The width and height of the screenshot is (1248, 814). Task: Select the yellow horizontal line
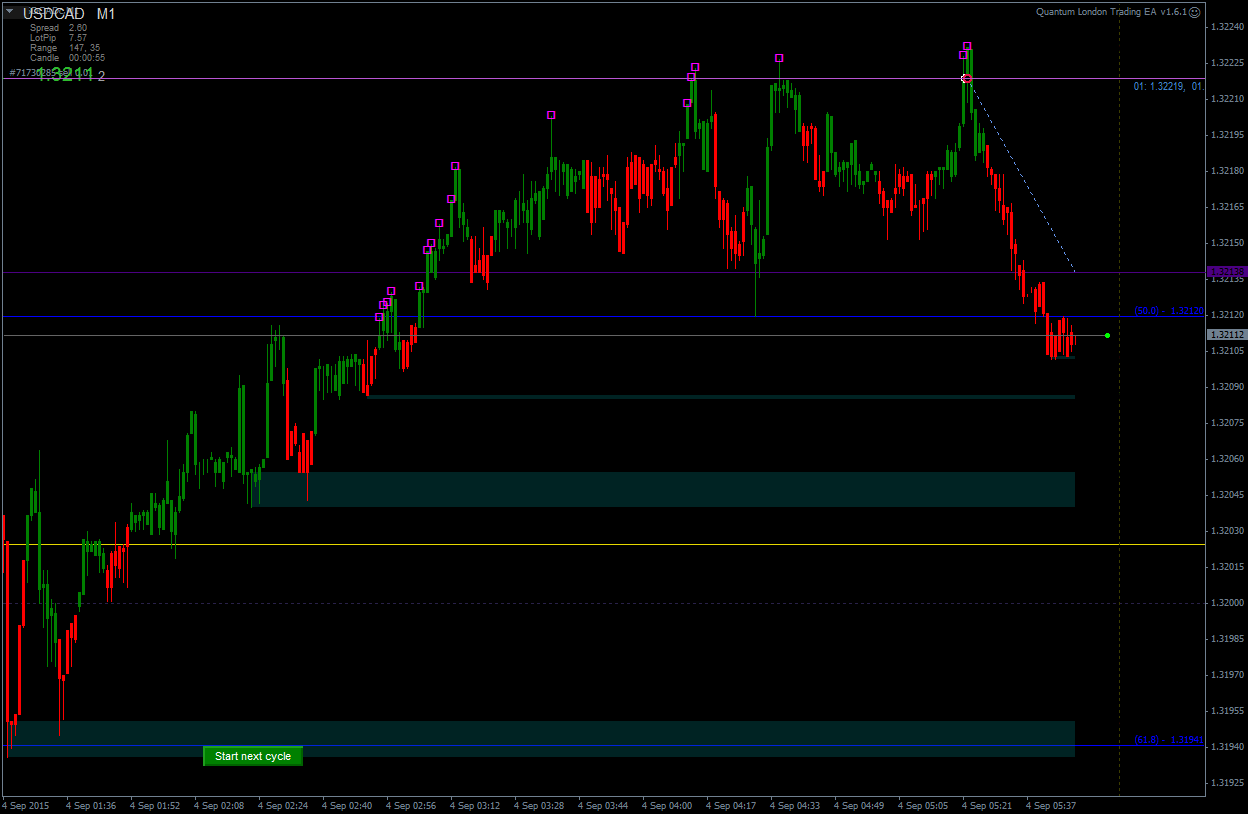point(603,545)
